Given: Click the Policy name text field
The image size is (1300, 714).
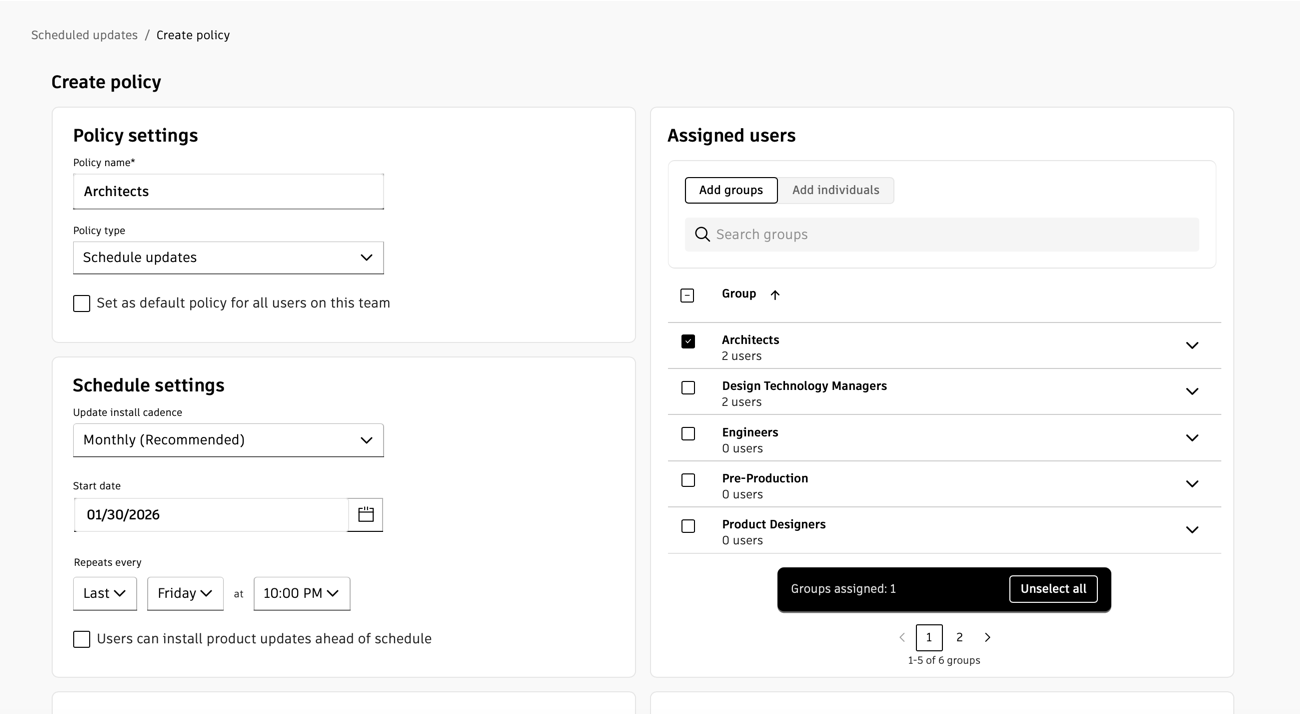Looking at the screenshot, I should pos(228,192).
